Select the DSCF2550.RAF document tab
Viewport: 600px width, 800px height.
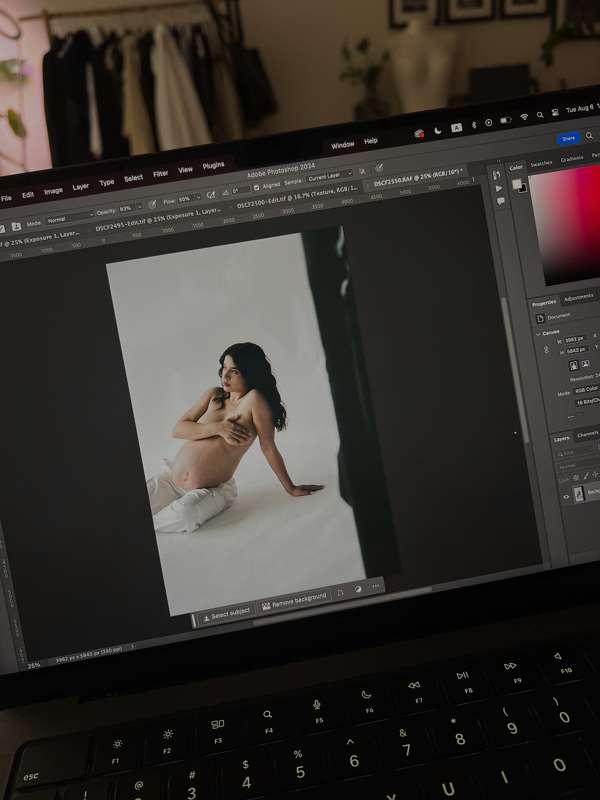418,177
